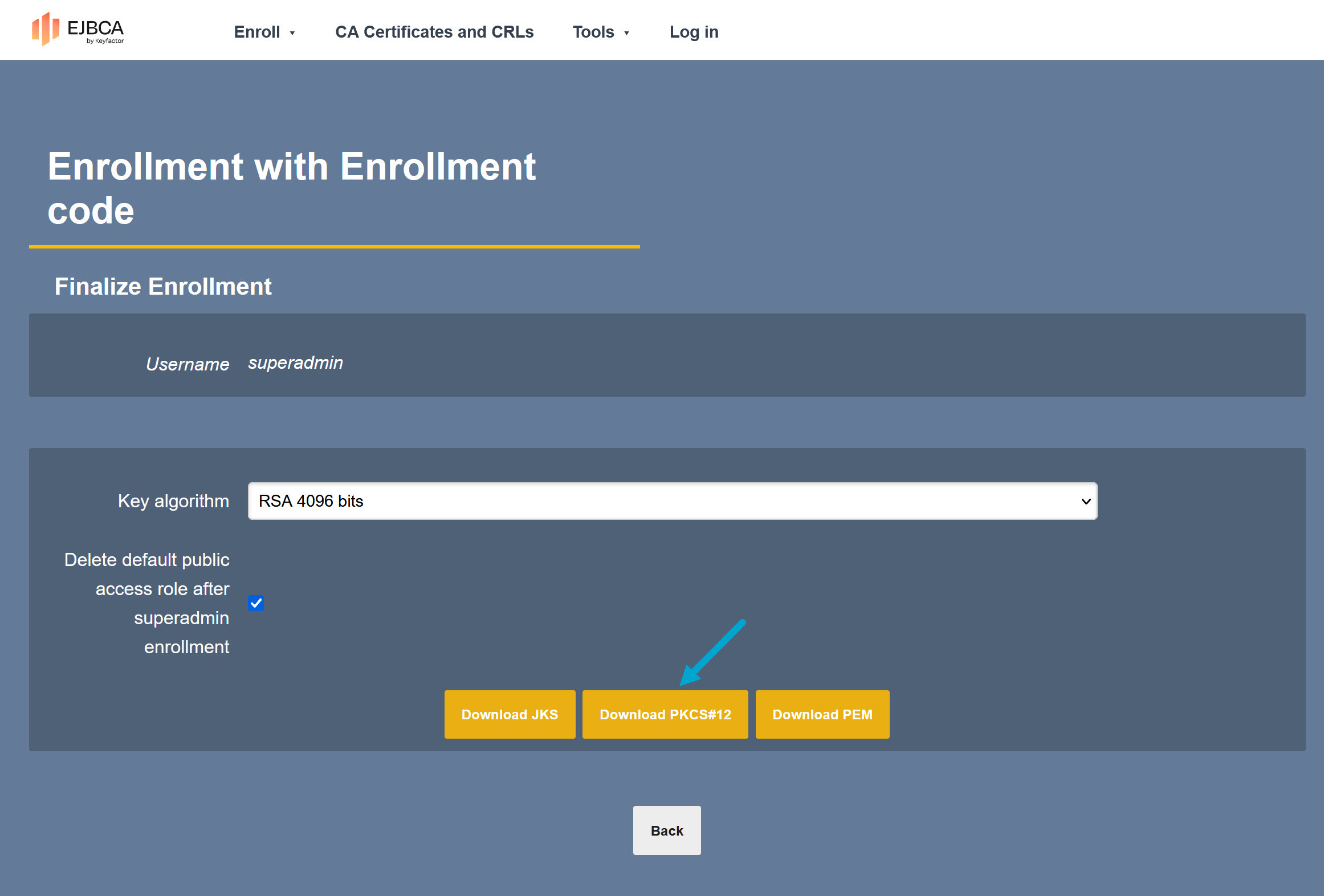
Task: Open the Key algorithm dropdown
Action: (672, 501)
